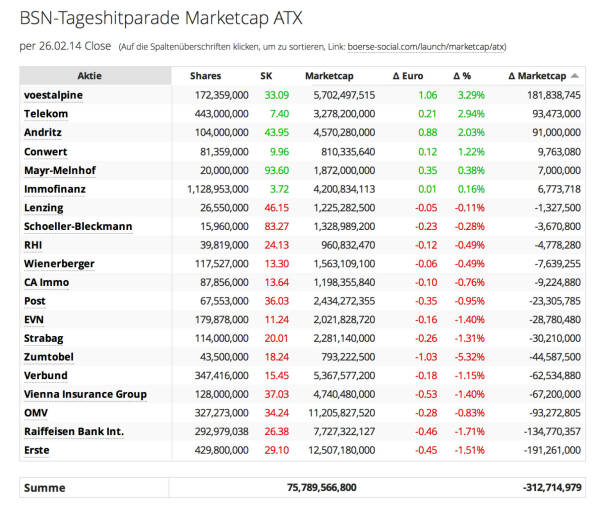The image size is (600, 505).
Task: Sort by the Δ Euro column
Action: (x=408, y=76)
